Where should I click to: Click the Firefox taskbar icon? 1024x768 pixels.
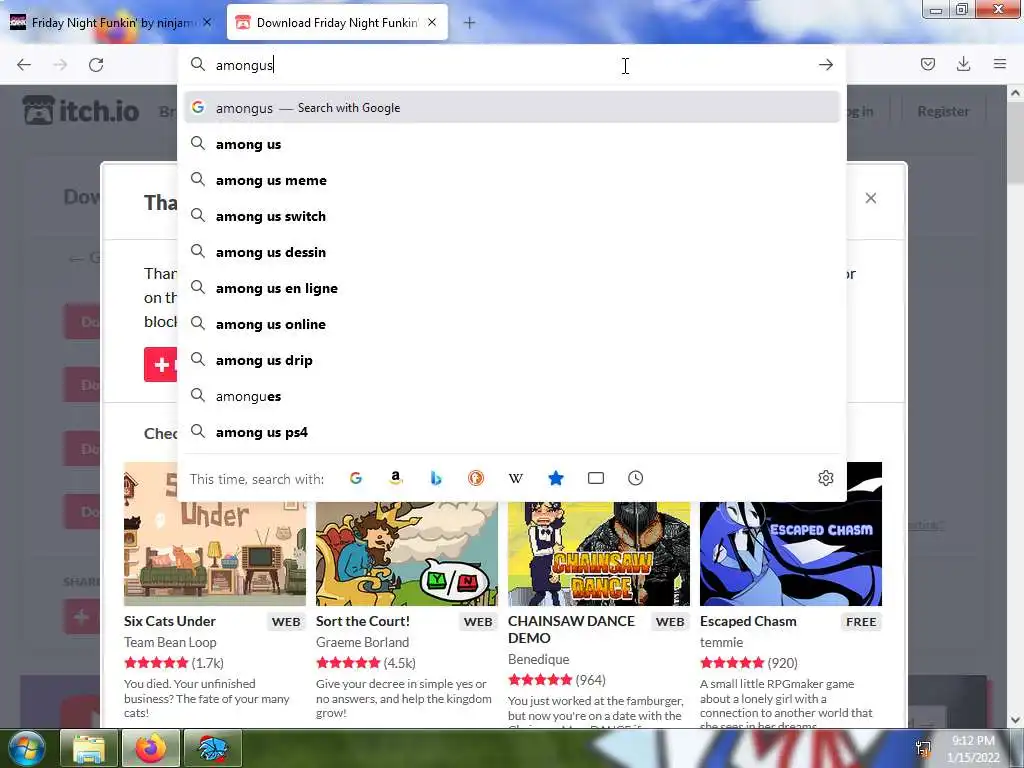click(x=151, y=748)
